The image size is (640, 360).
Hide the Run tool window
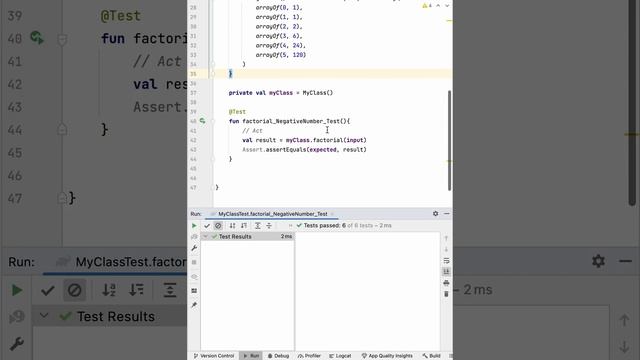[x=447, y=214]
